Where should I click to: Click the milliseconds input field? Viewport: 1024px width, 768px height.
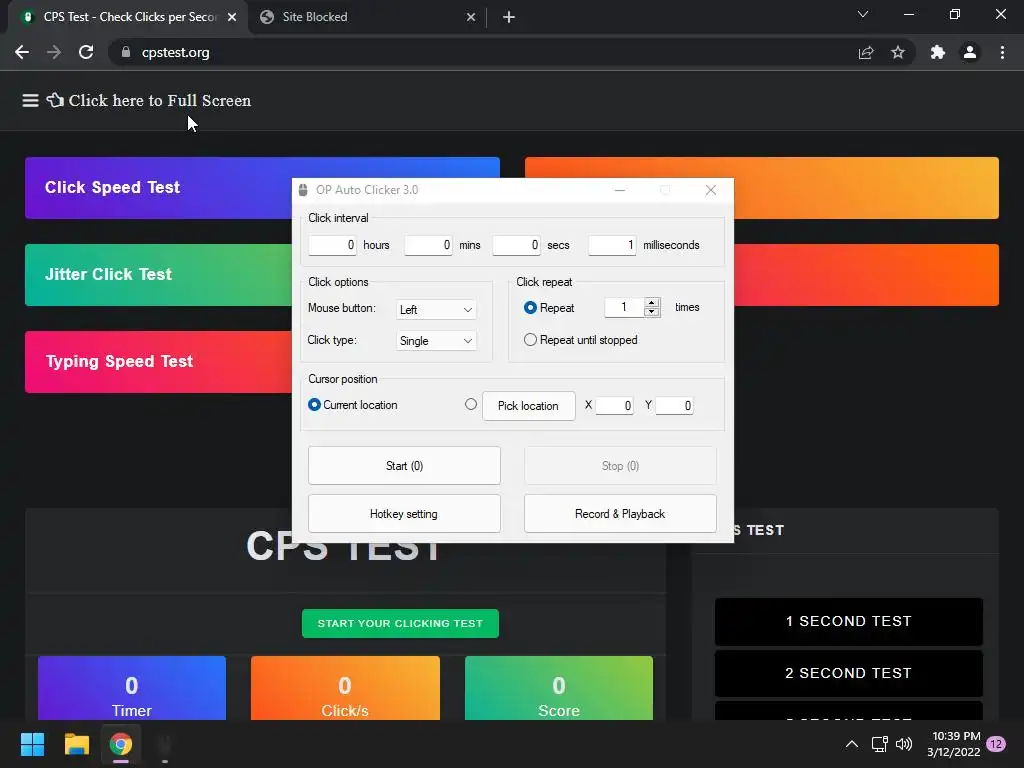click(x=612, y=245)
